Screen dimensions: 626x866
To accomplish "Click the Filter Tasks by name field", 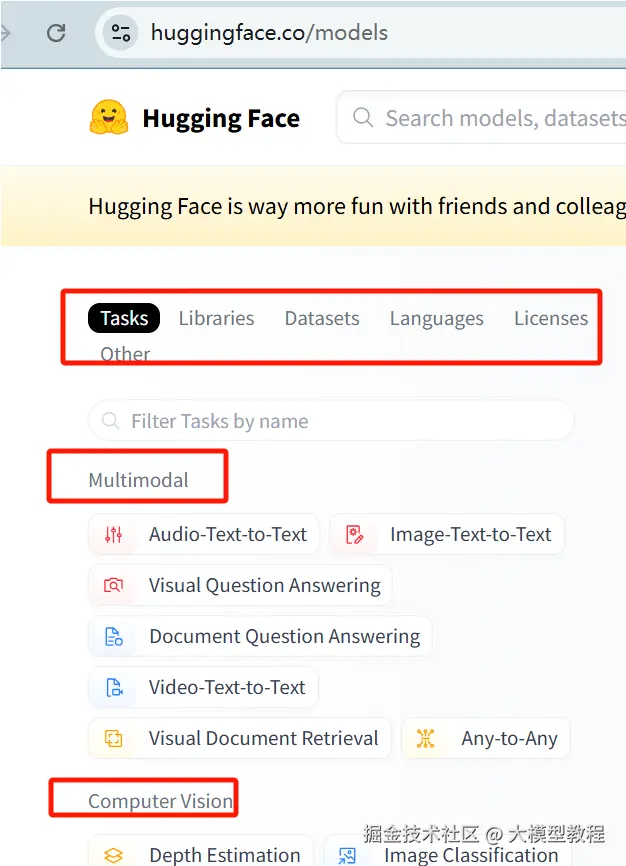I will [x=330, y=420].
